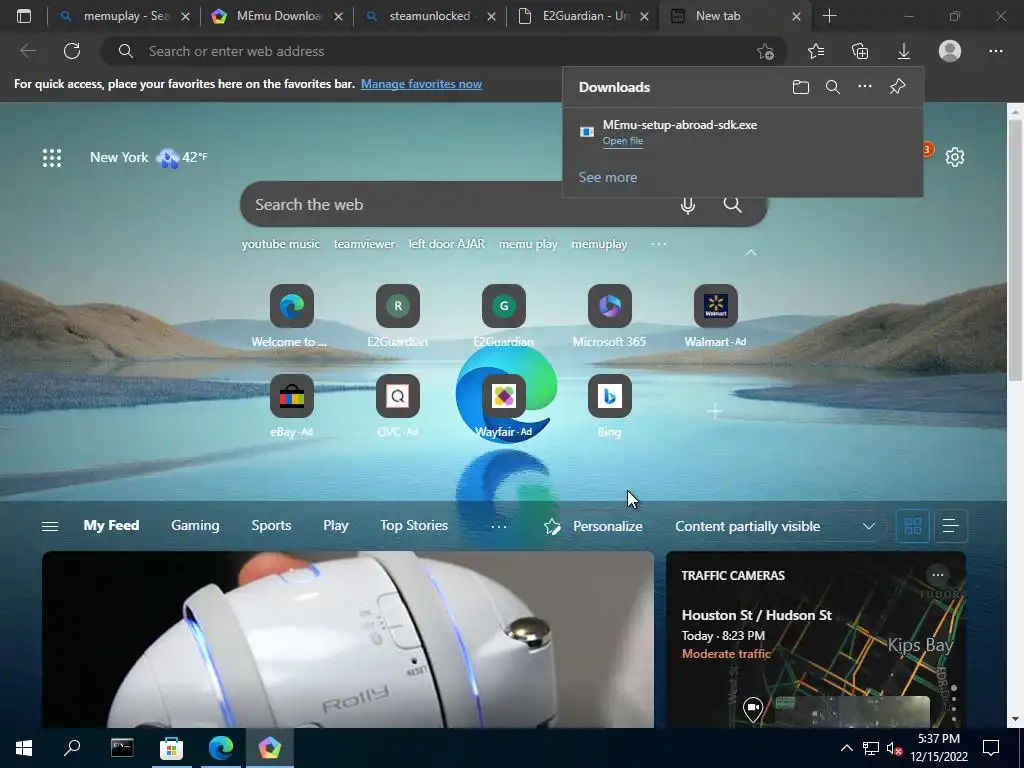Open Edge Settings and more menu

995,51
